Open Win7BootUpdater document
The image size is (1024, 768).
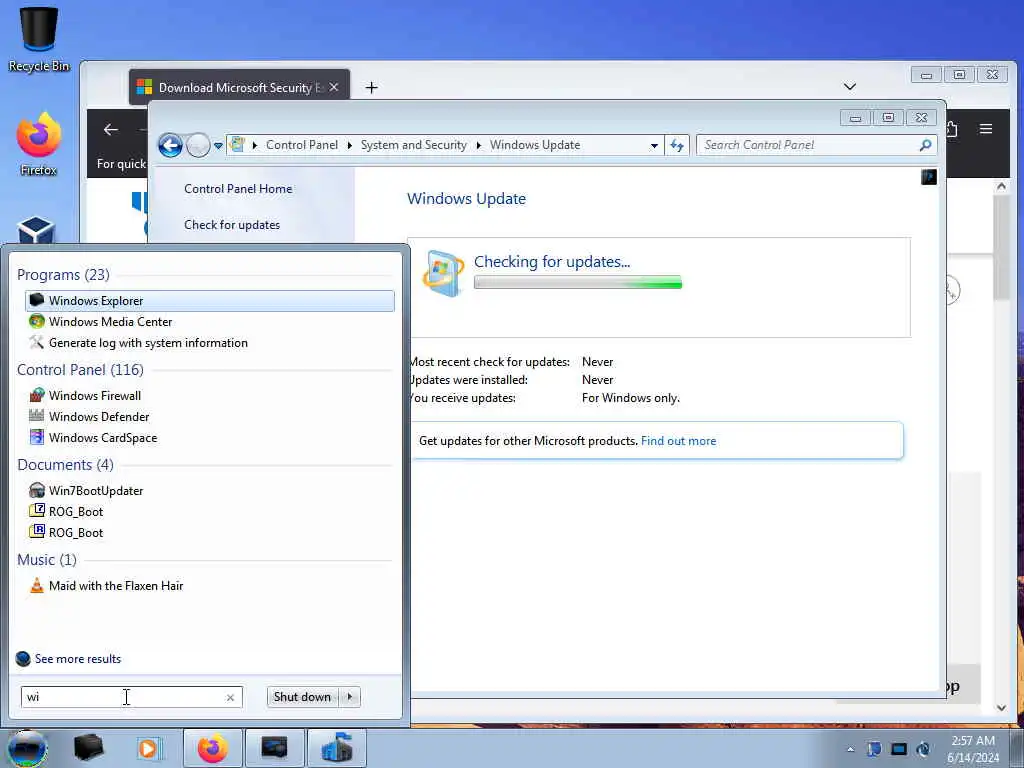[x=210, y=490]
